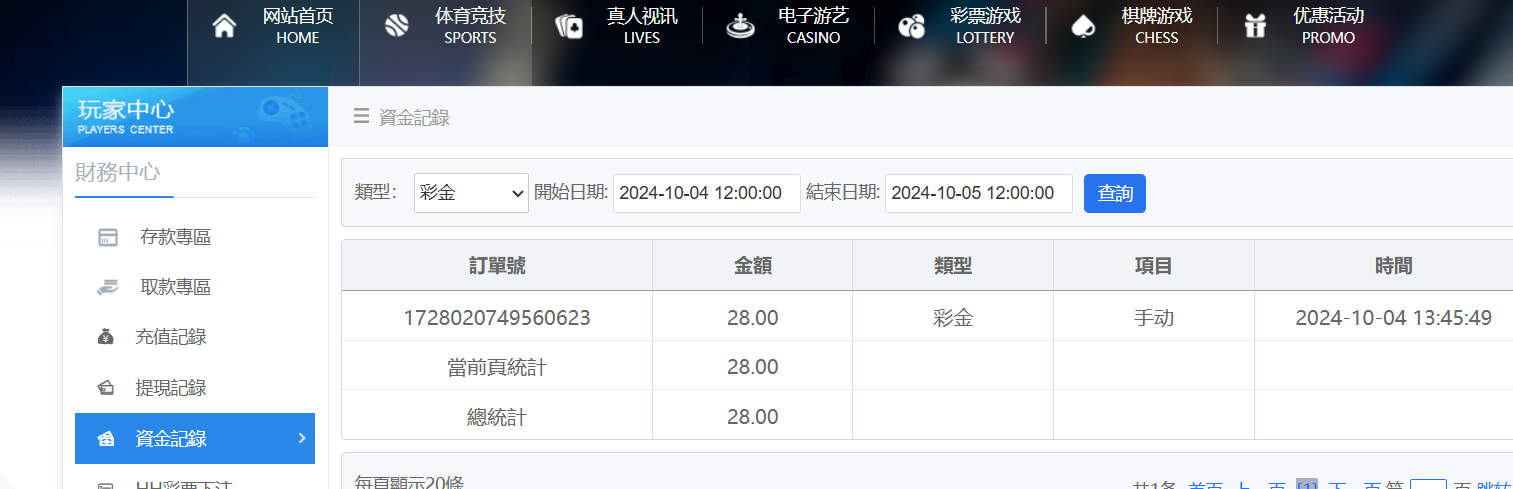Image resolution: width=1513 pixels, height=489 pixels.
Task: Click the icon beside 提現記錄
Action: tap(106, 388)
